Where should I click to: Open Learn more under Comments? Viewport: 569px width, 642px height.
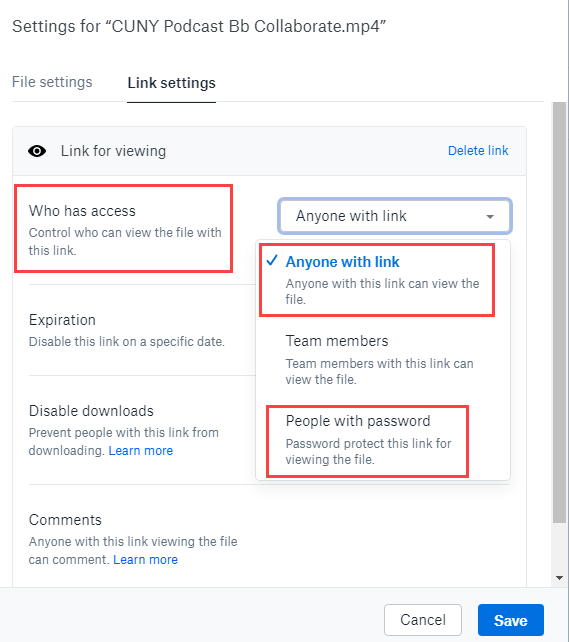145,560
